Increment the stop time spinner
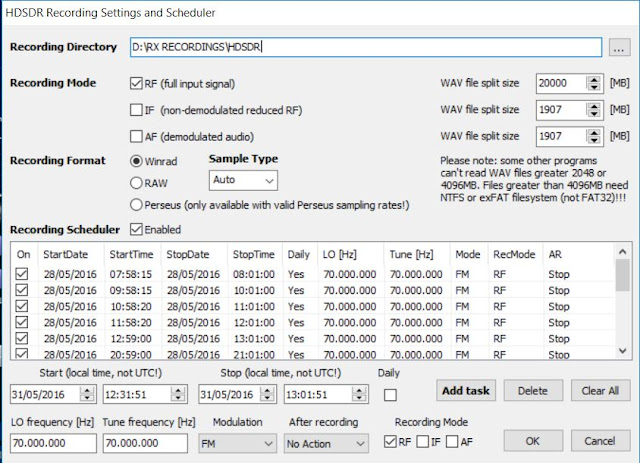Image resolution: width=640 pixels, height=463 pixels. tap(359, 390)
